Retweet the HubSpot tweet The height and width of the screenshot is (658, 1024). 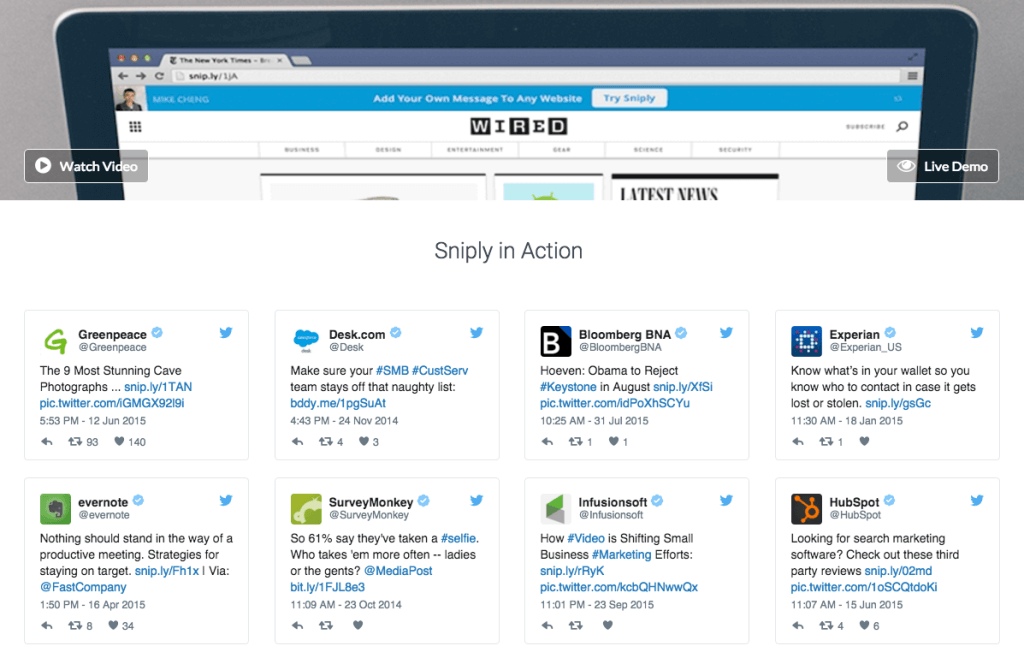coord(826,626)
